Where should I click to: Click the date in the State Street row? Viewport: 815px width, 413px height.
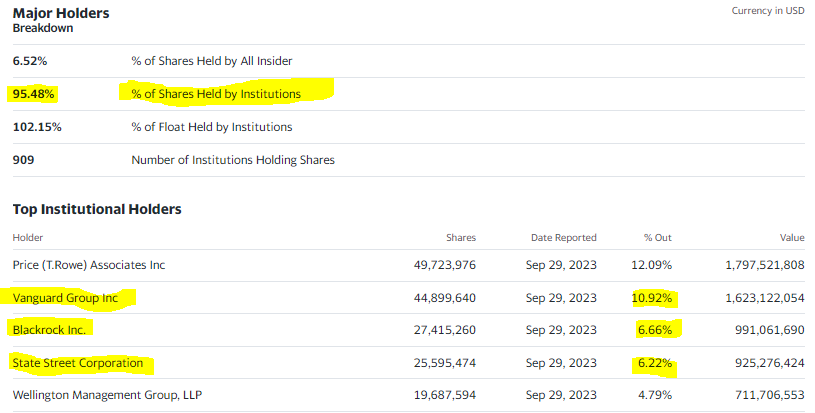pyautogui.click(x=561, y=363)
